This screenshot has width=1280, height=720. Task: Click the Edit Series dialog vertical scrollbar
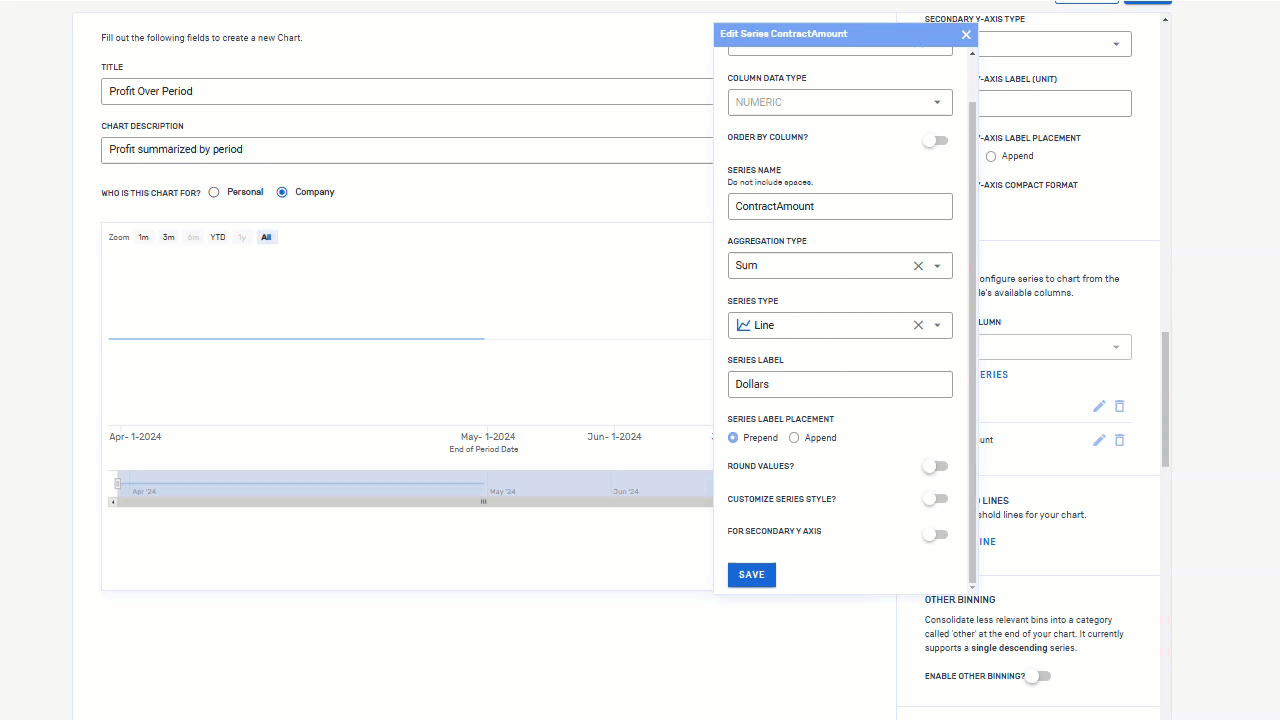973,340
